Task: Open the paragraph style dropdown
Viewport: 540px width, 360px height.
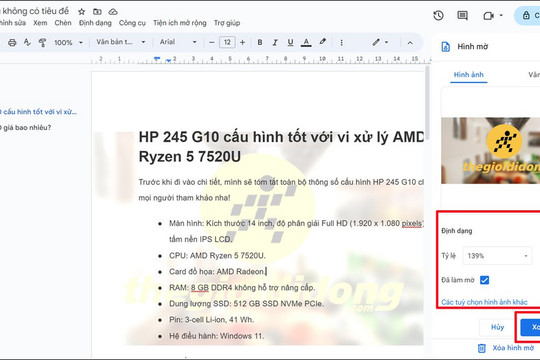Action: pyautogui.click(x=121, y=42)
